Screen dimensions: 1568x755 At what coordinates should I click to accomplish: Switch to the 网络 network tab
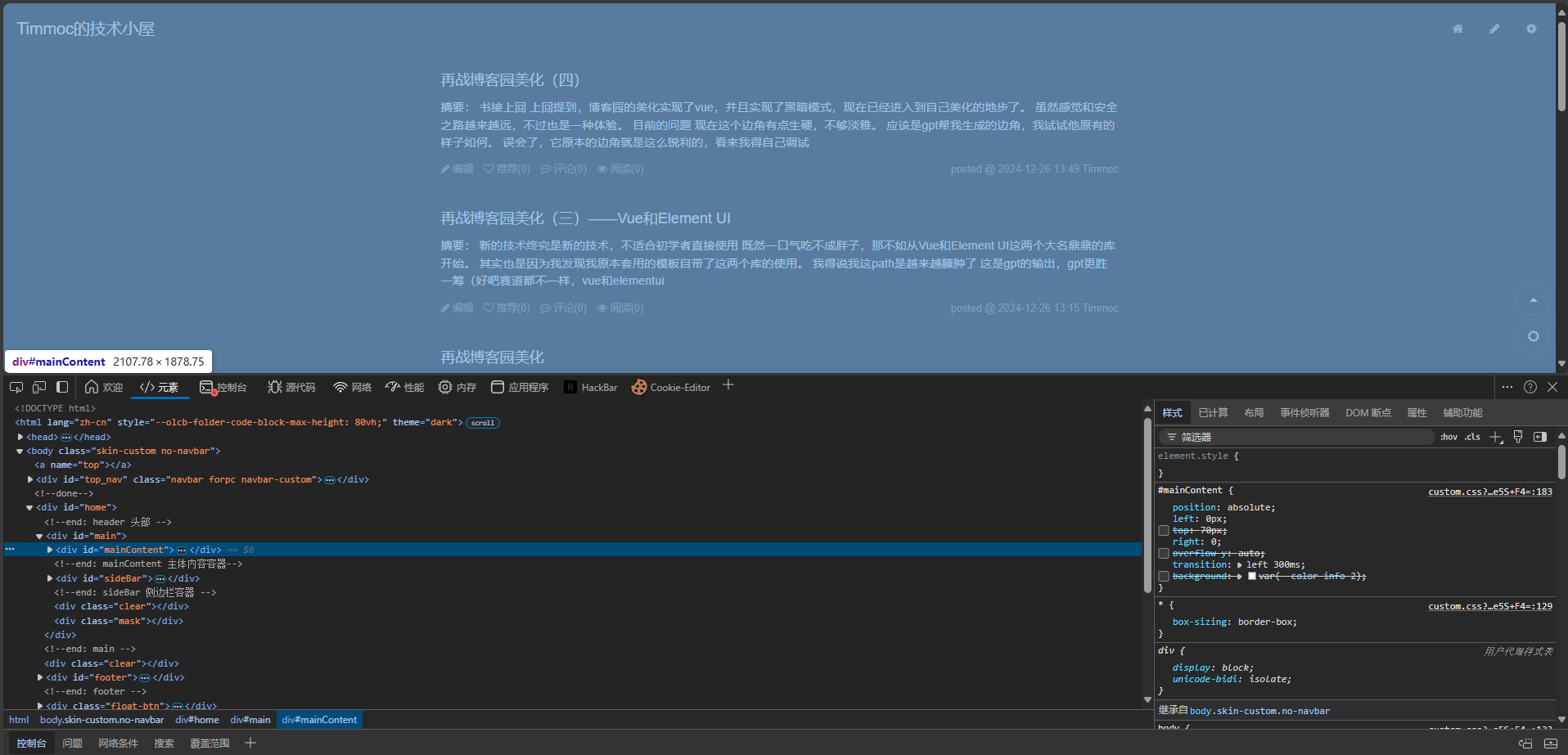[352, 387]
